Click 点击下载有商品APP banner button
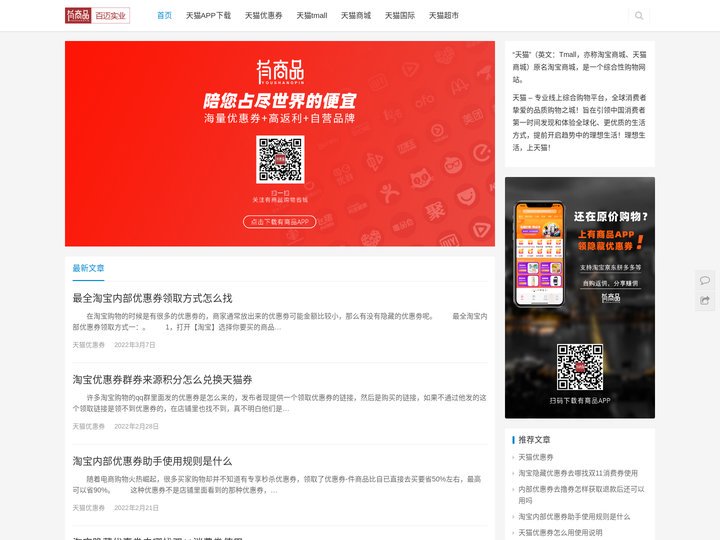The width and height of the screenshot is (720, 540). pos(280,222)
